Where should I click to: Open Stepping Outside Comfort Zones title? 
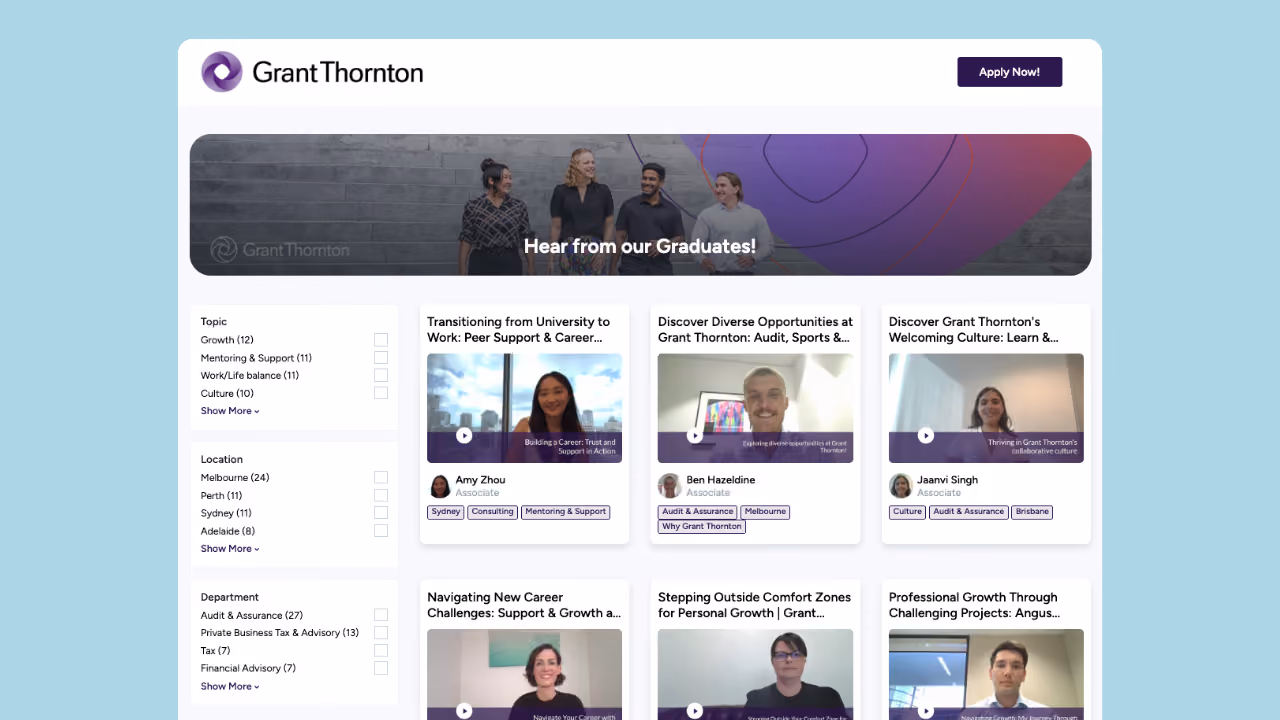coord(754,605)
